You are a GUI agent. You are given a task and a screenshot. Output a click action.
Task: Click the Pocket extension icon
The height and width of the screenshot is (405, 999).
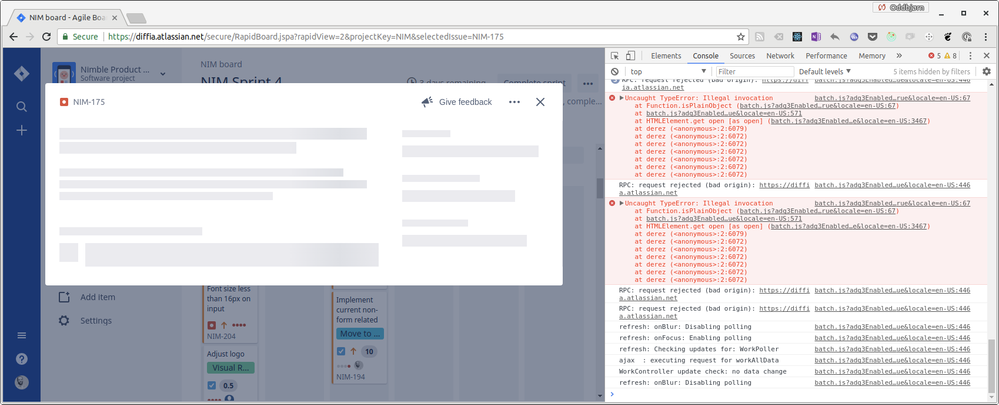pyautogui.click(x=872, y=37)
